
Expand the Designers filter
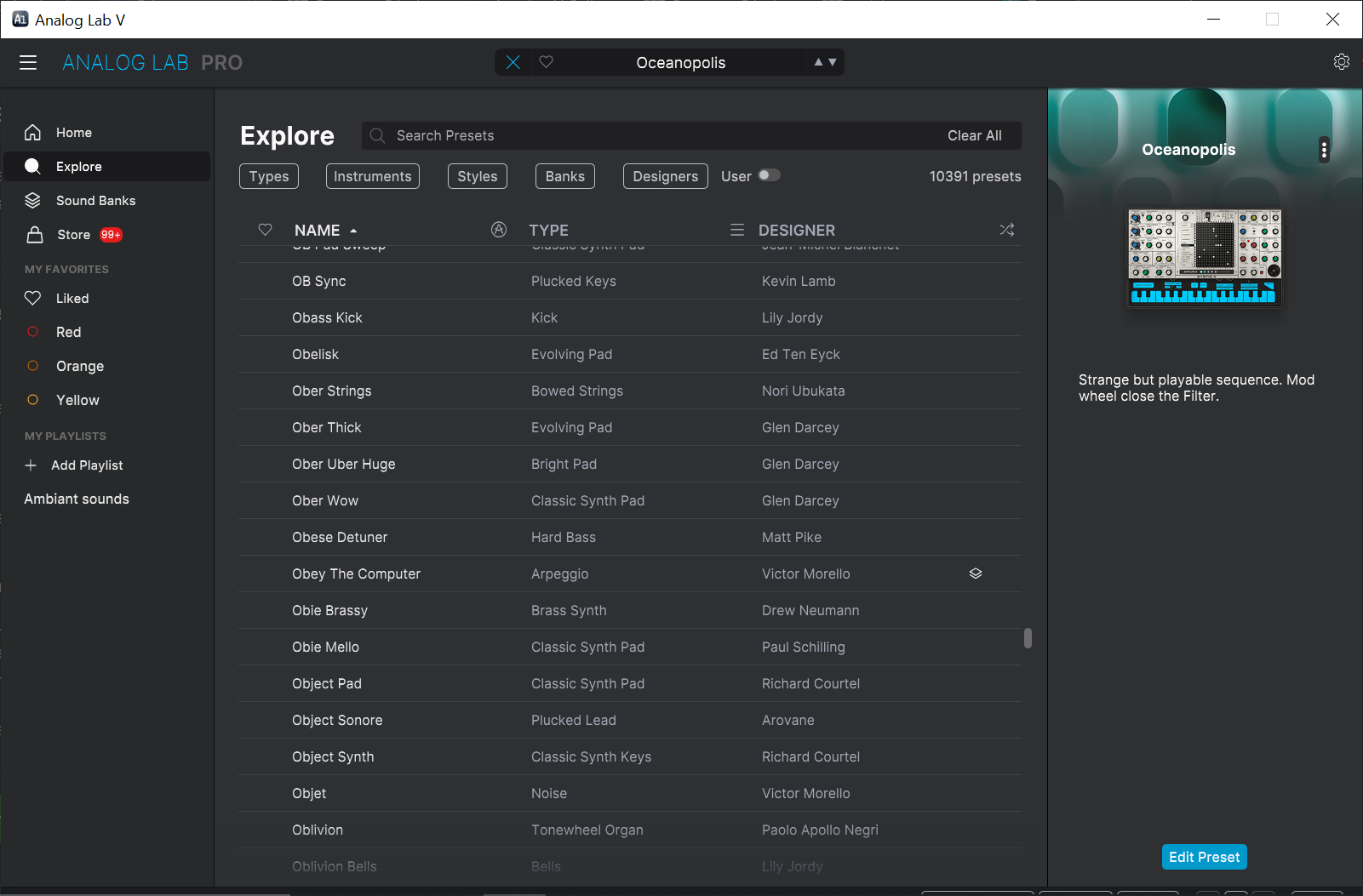pos(666,176)
